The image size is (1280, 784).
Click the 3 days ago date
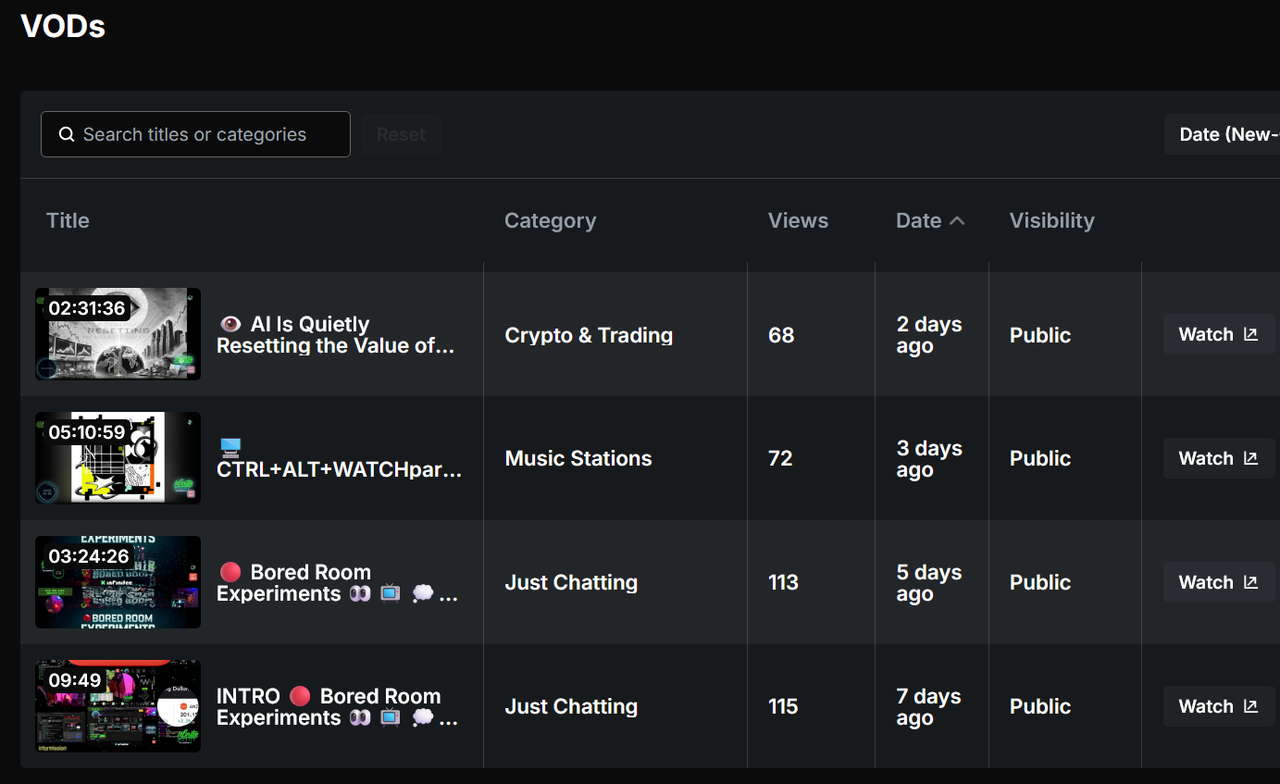pyautogui.click(x=929, y=459)
